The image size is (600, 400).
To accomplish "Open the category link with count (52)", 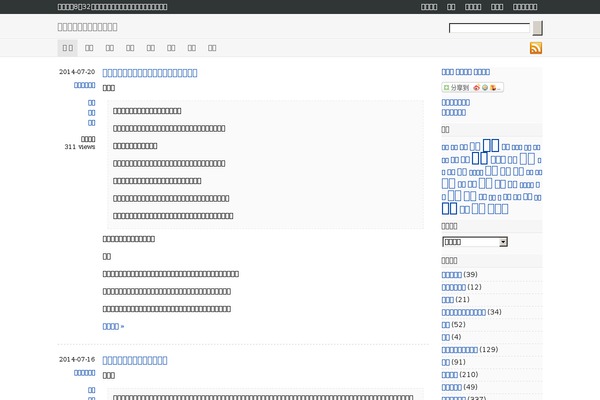I will (x=446, y=325).
